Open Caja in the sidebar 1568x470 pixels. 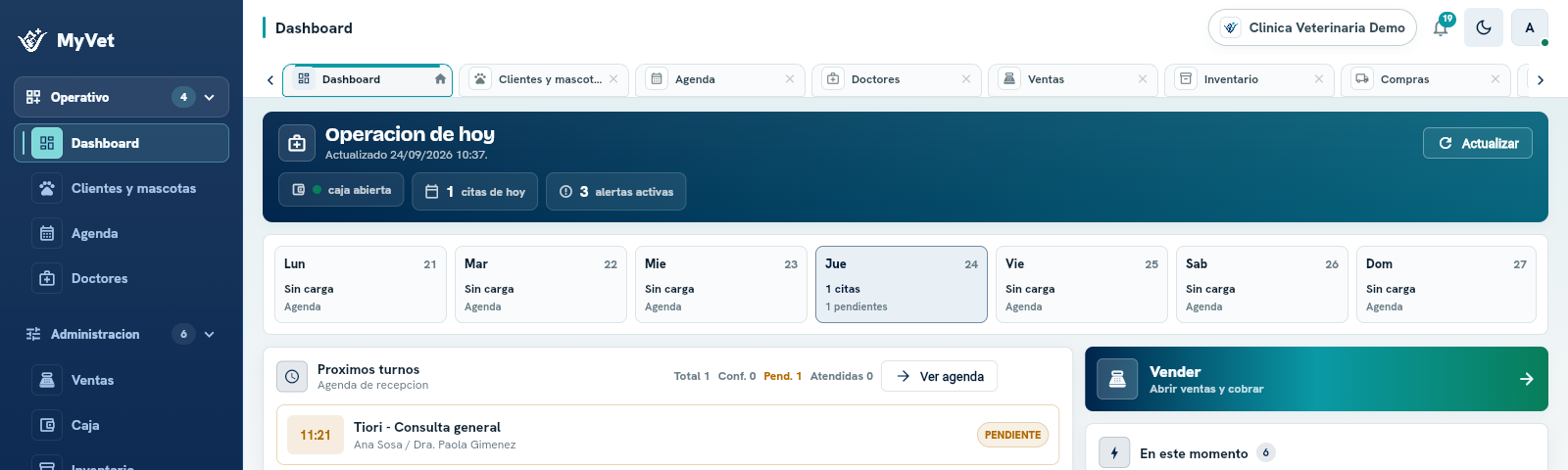tap(122, 425)
